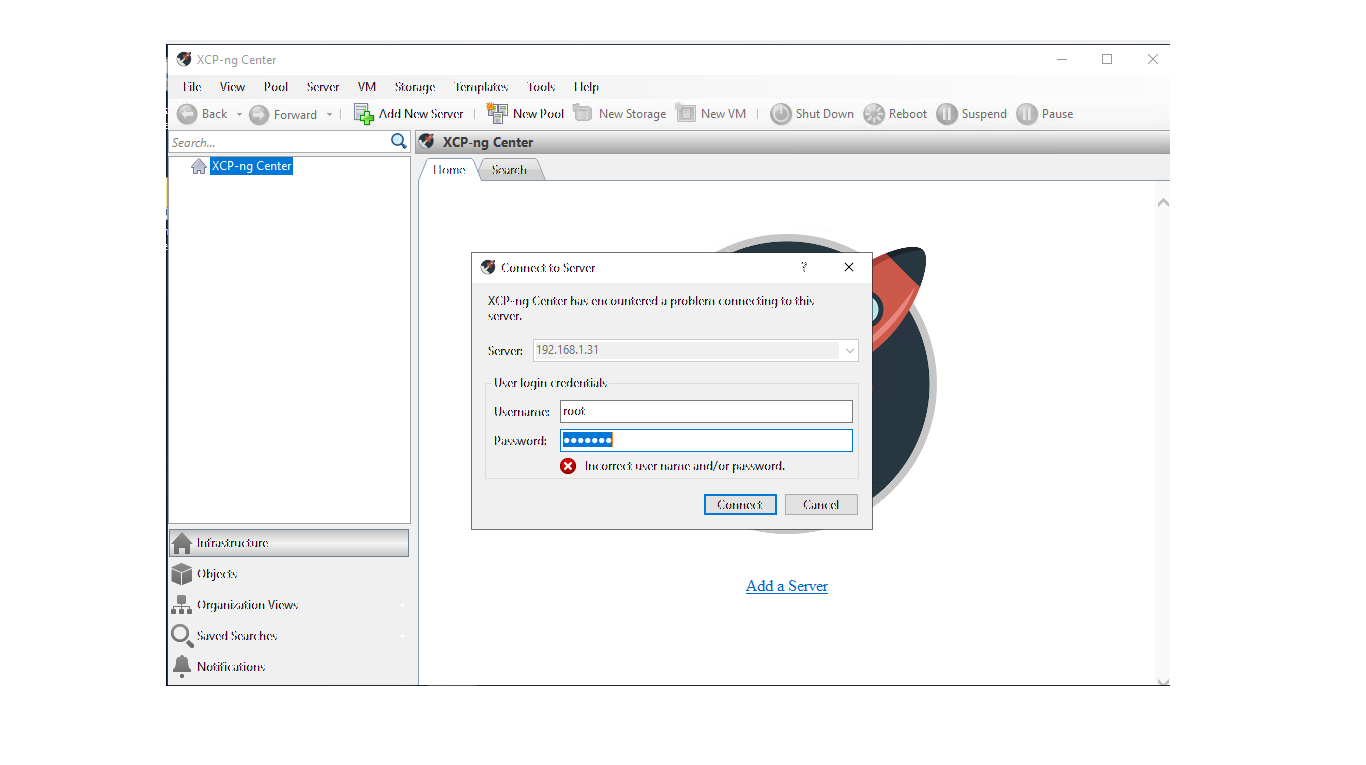Expand the Saved Searches submenu arrow
Screen dimensions: 1366x765
tap(402, 637)
